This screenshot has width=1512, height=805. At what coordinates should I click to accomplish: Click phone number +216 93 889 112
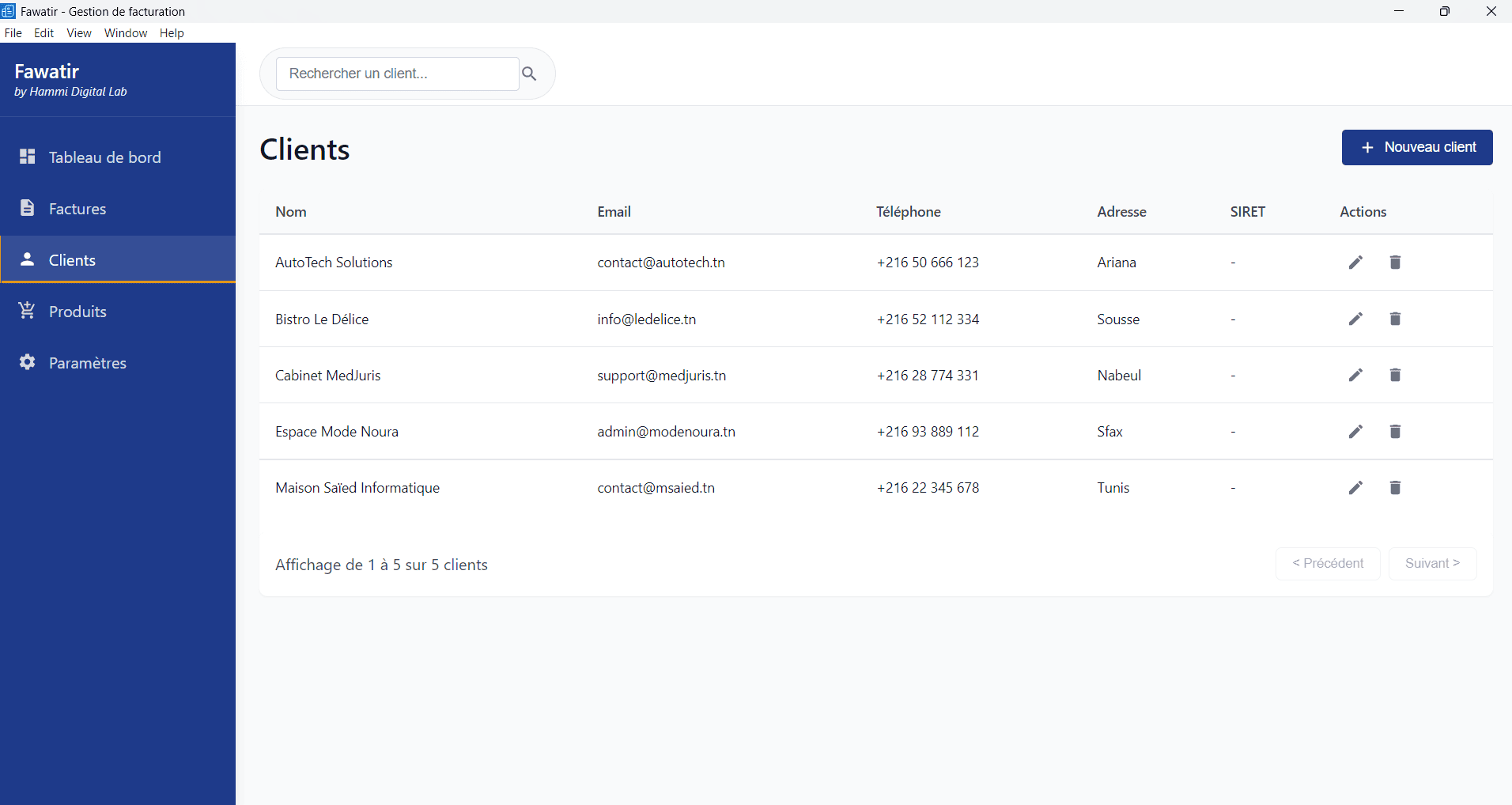[928, 432]
